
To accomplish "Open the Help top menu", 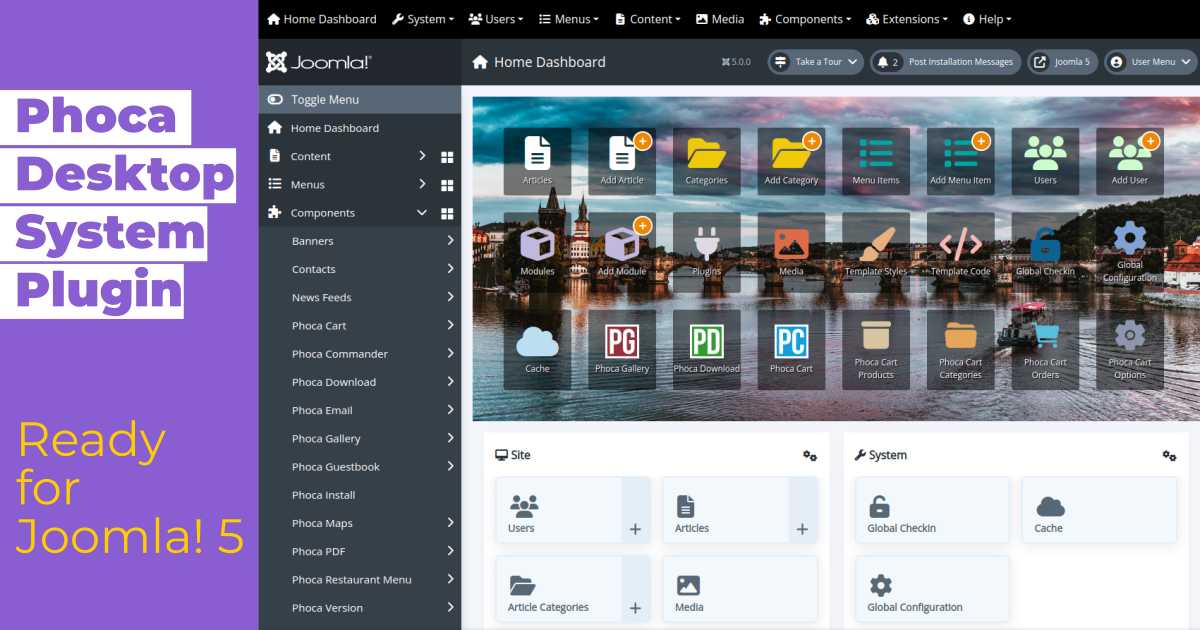I will pyautogui.click(x=987, y=19).
